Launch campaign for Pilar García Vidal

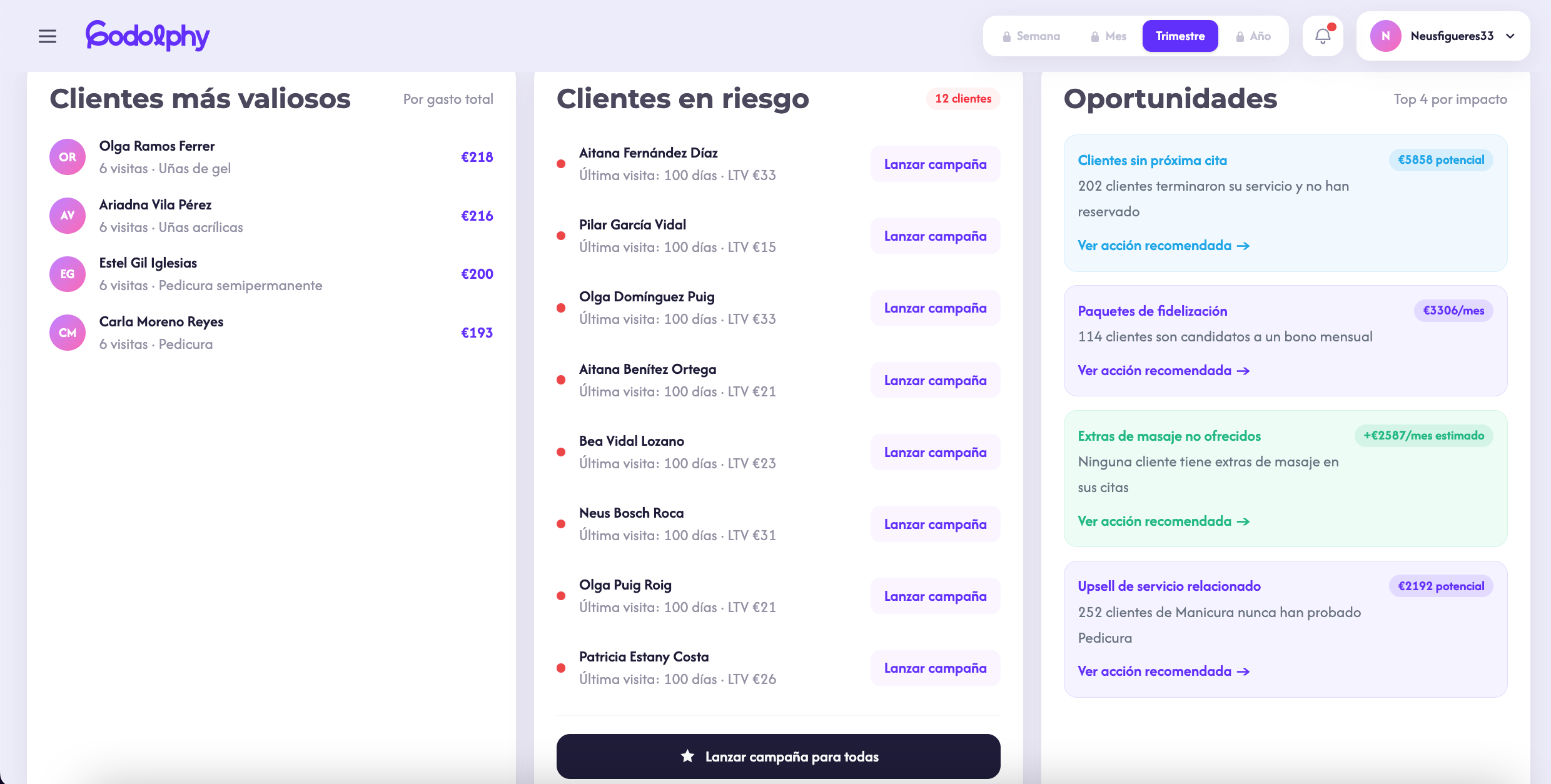(x=936, y=236)
